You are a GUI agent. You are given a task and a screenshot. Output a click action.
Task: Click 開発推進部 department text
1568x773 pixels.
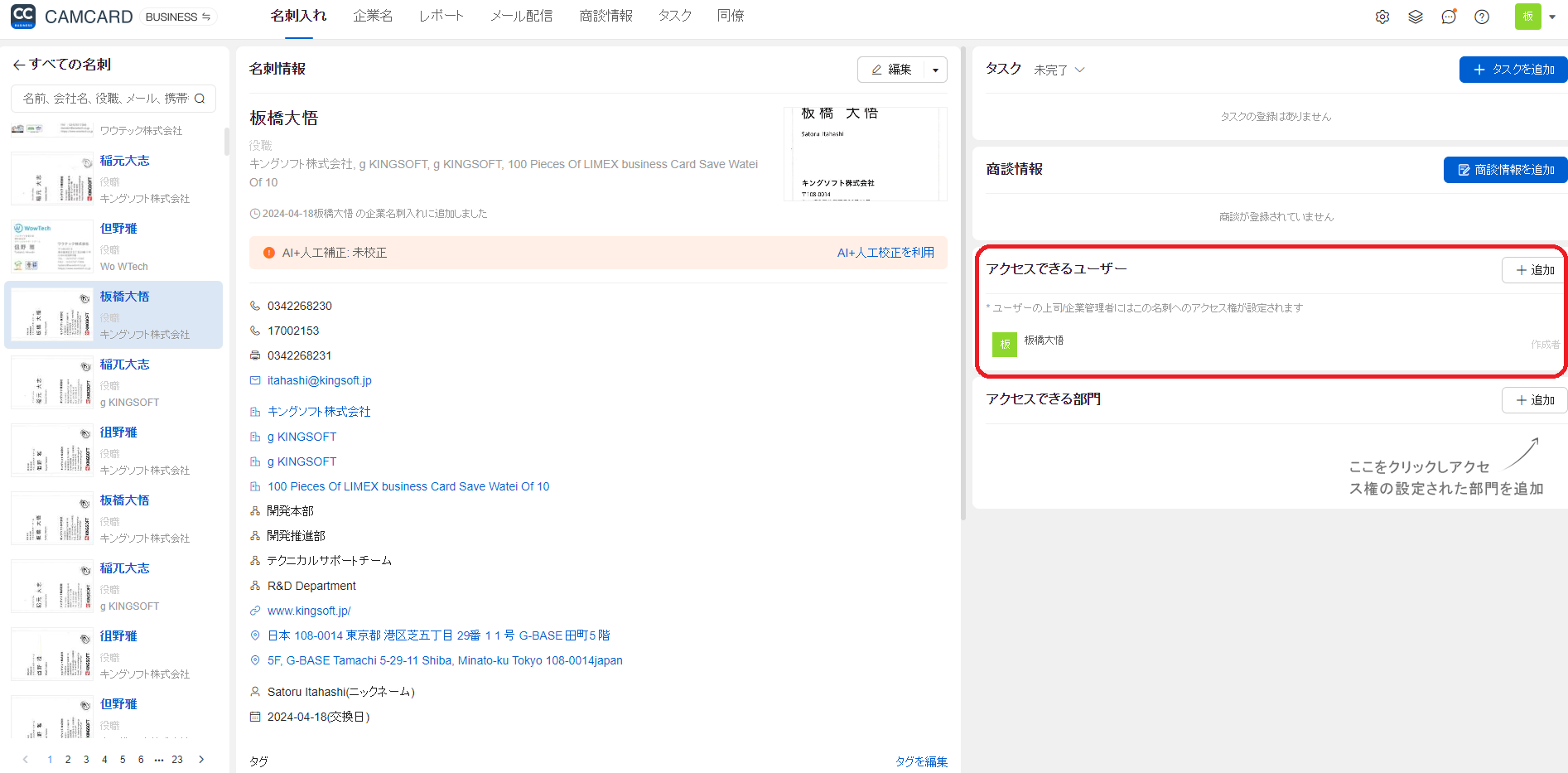click(296, 536)
